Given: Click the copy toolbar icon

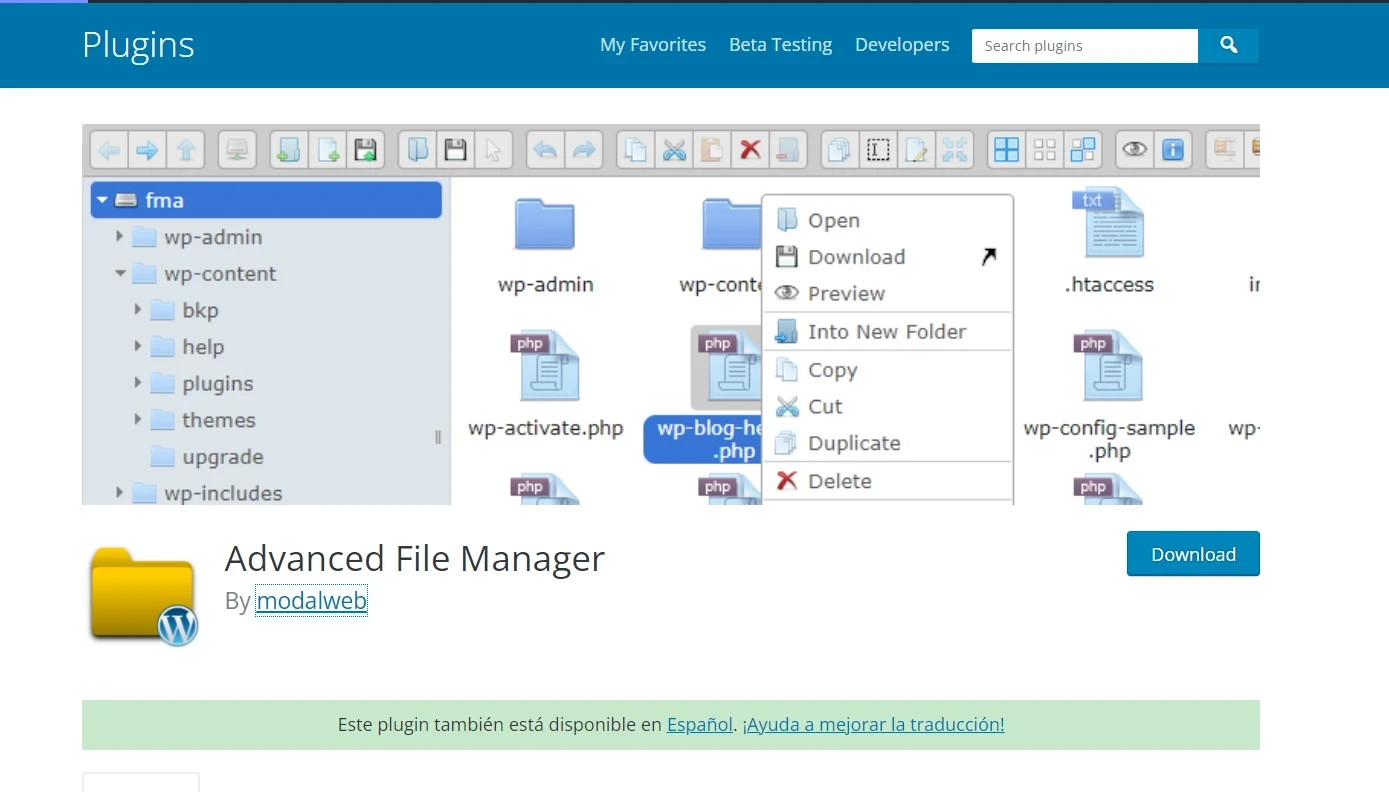Looking at the screenshot, I should [635, 150].
